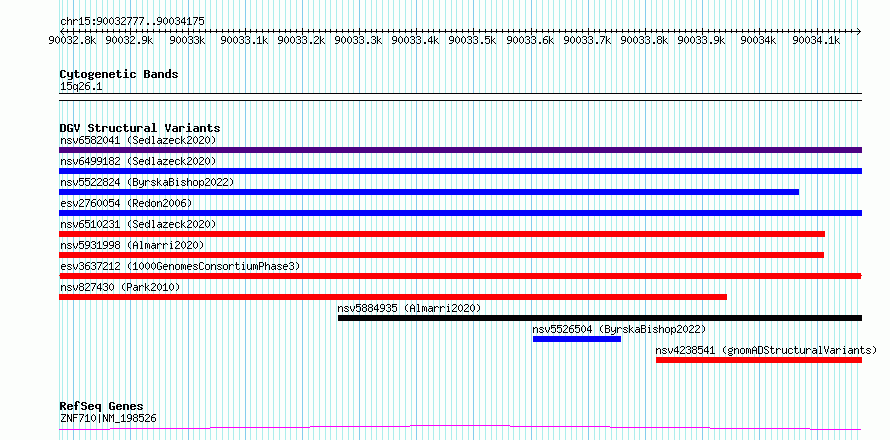The width and height of the screenshot is (890, 440).
Task: Click the 90033.6k ruler label
Action: (x=531, y=40)
